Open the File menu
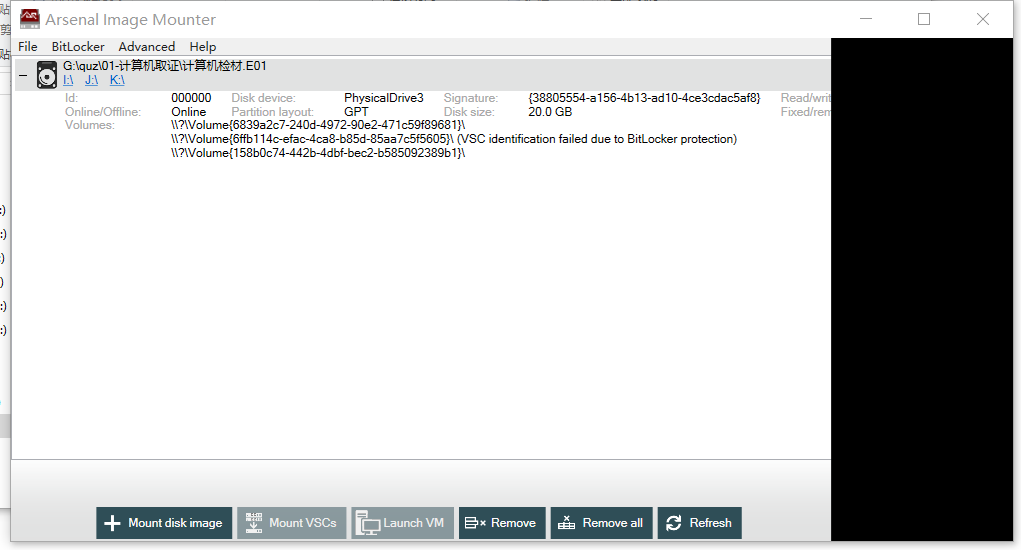 coord(28,47)
